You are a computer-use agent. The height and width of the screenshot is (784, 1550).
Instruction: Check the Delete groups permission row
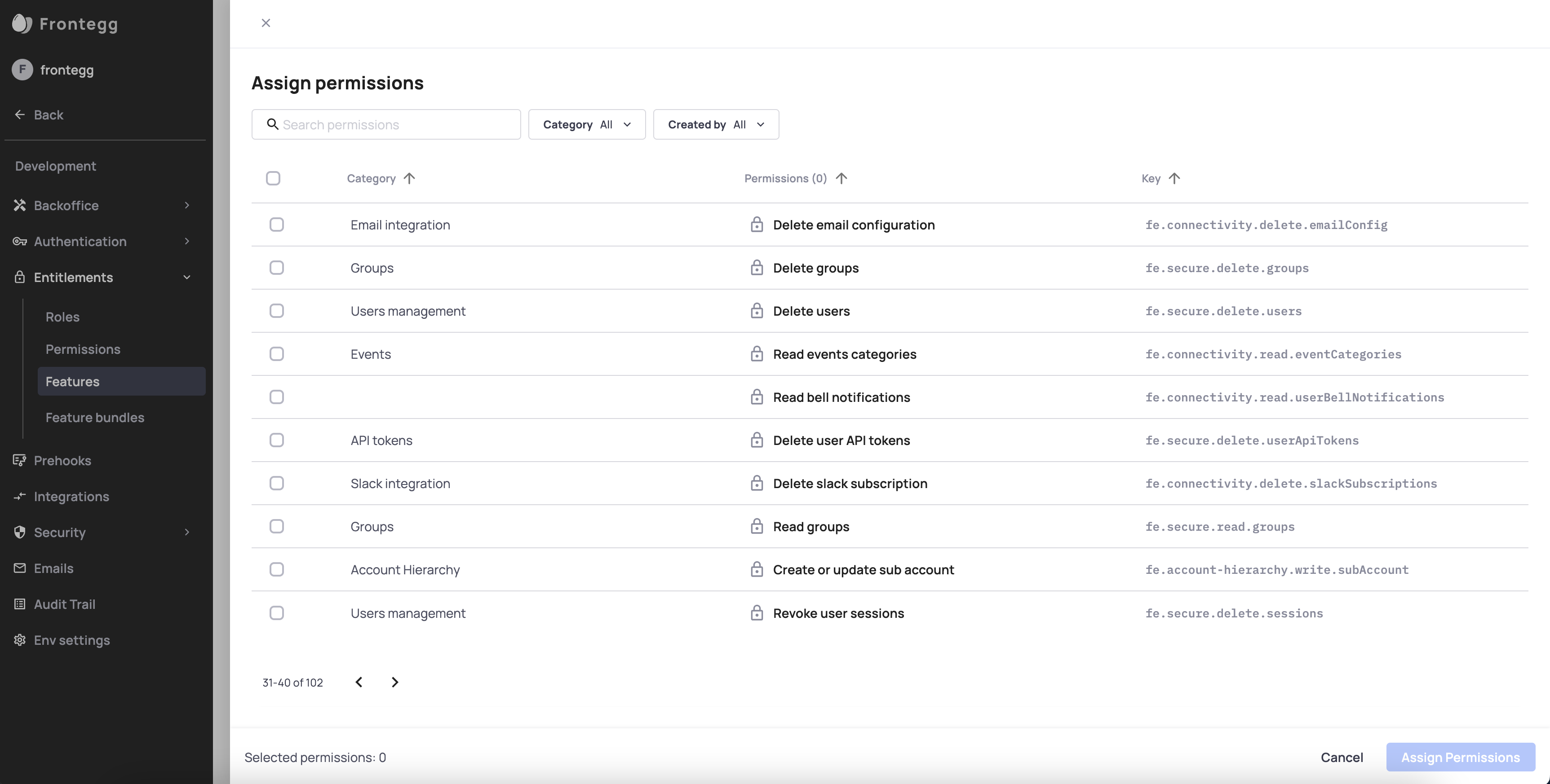click(276, 268)
